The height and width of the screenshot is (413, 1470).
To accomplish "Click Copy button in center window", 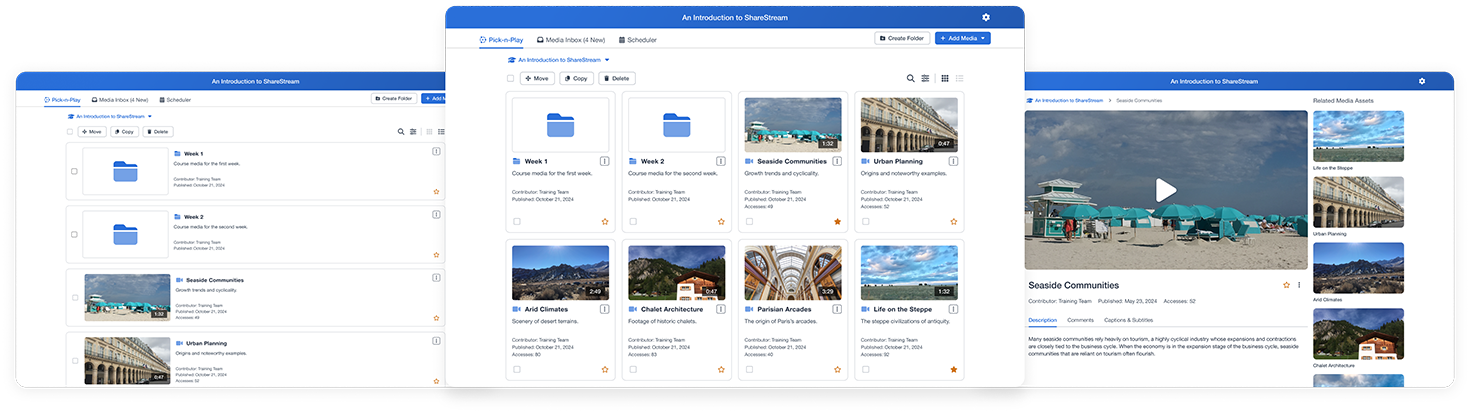I will tap(575, 78).
